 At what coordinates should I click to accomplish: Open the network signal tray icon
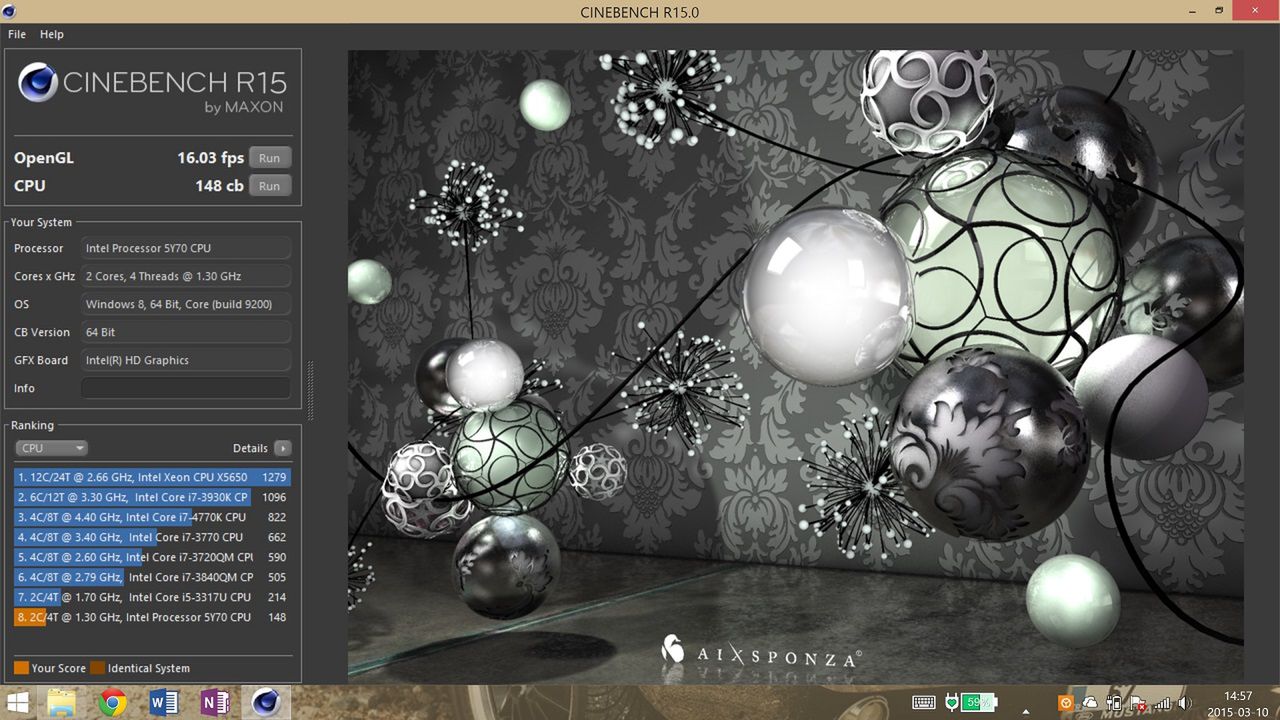click(x=1162, y=703)
